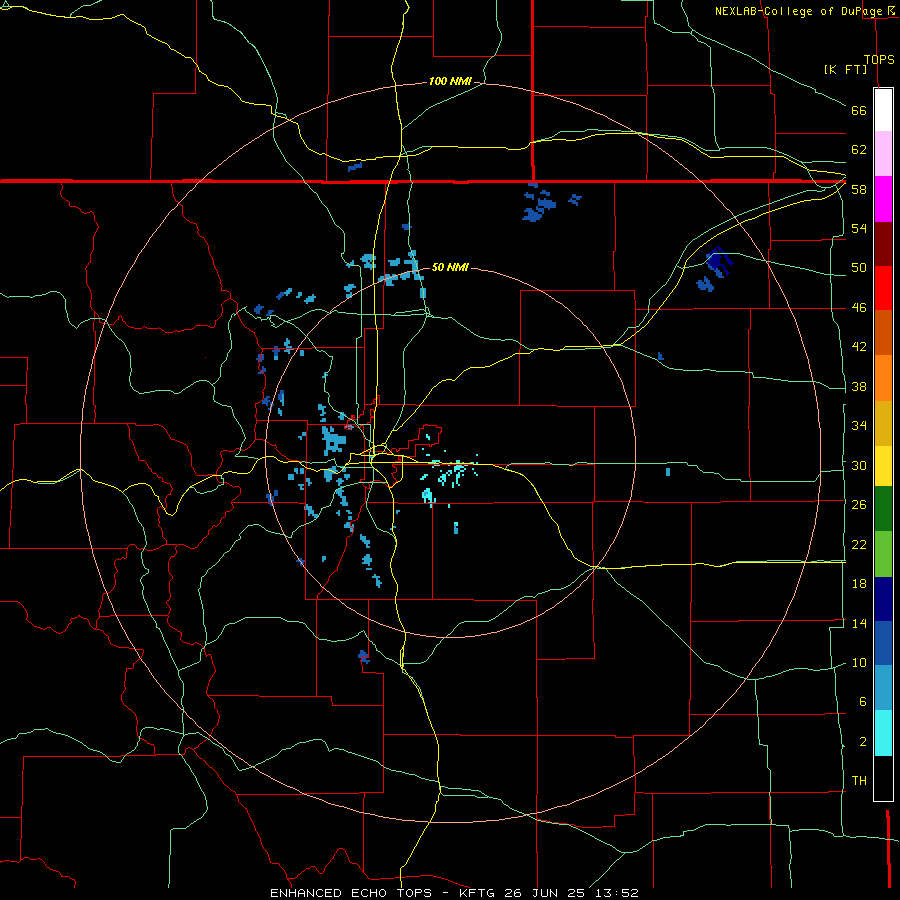Click legend scale value 30
Screen dimensions: 900x900
pos(859,465)
